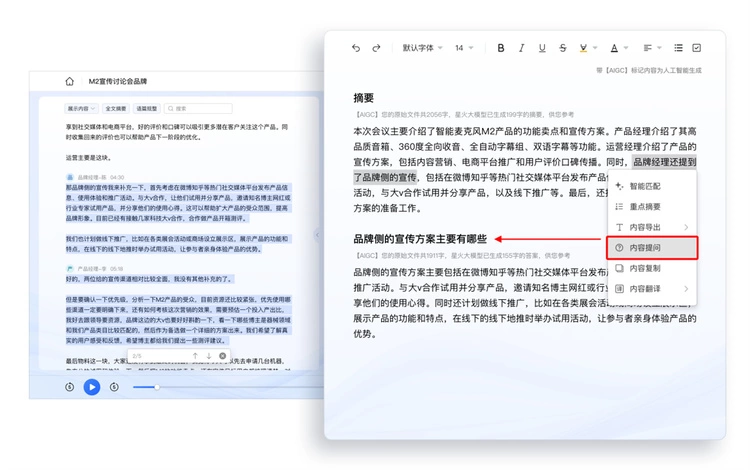
Task: Insert a checkbox task list
Action: click(x=697, y=48)
